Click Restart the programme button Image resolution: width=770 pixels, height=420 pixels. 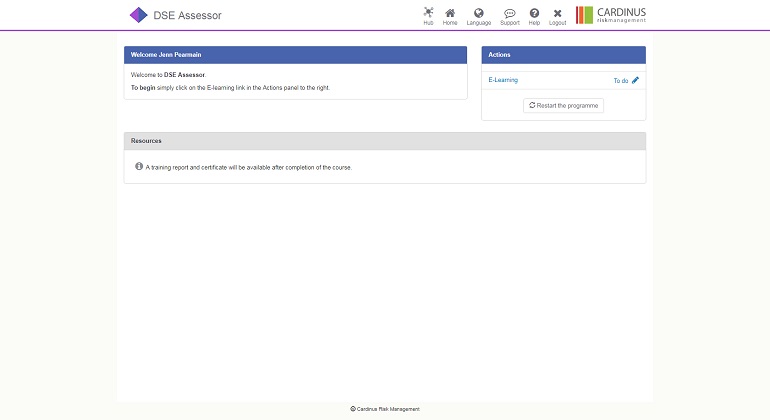pos(563,106)
